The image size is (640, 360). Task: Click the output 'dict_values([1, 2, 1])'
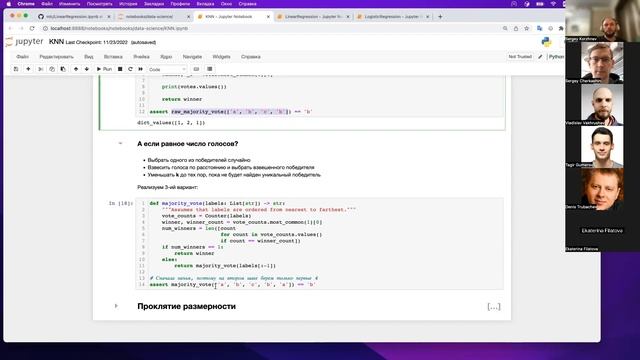171,122
